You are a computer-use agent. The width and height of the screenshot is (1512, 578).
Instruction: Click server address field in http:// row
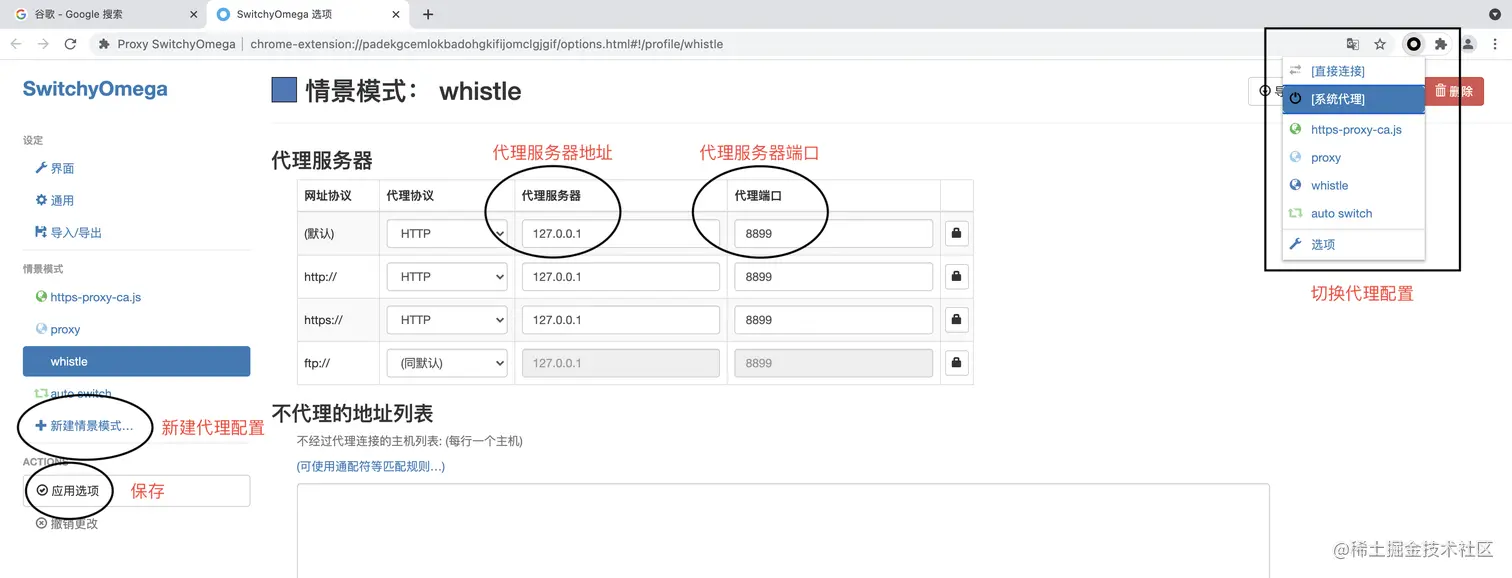[x=621, y=277]
